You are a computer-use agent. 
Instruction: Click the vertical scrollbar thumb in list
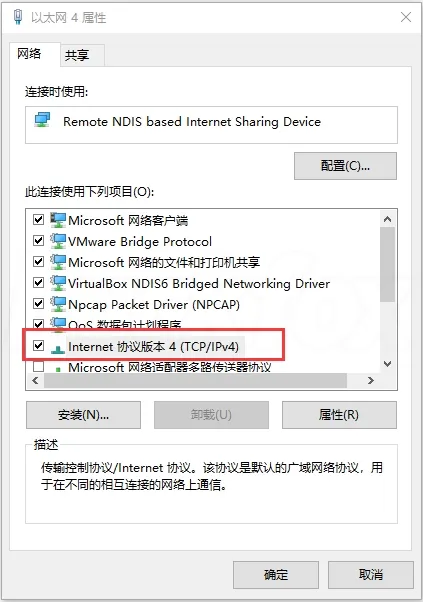pos(388,265)
